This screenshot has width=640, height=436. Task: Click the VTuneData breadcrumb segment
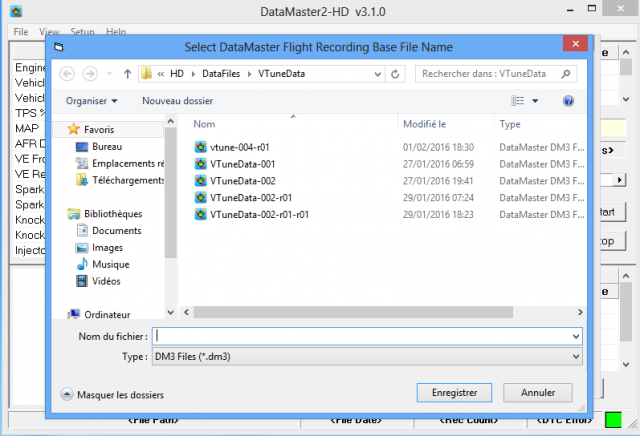tap(282, 74)
